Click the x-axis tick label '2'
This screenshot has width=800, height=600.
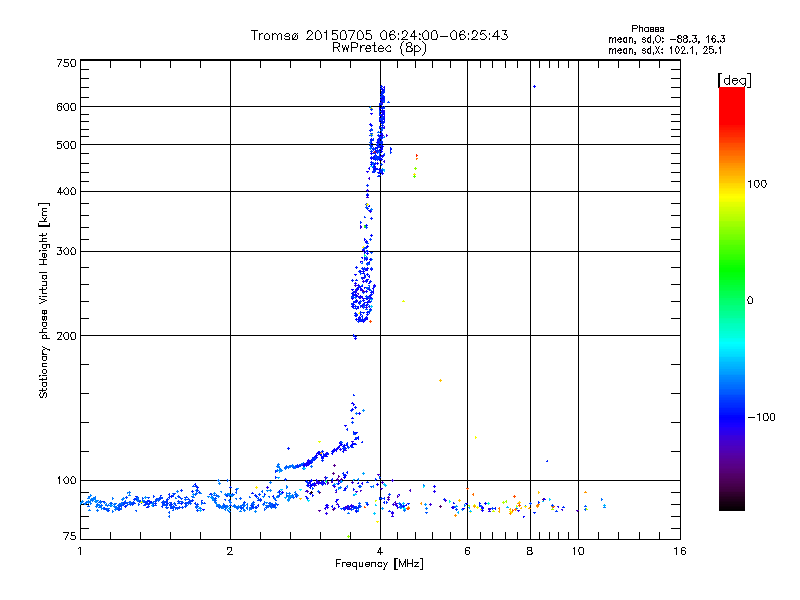[x=230, y=551]
